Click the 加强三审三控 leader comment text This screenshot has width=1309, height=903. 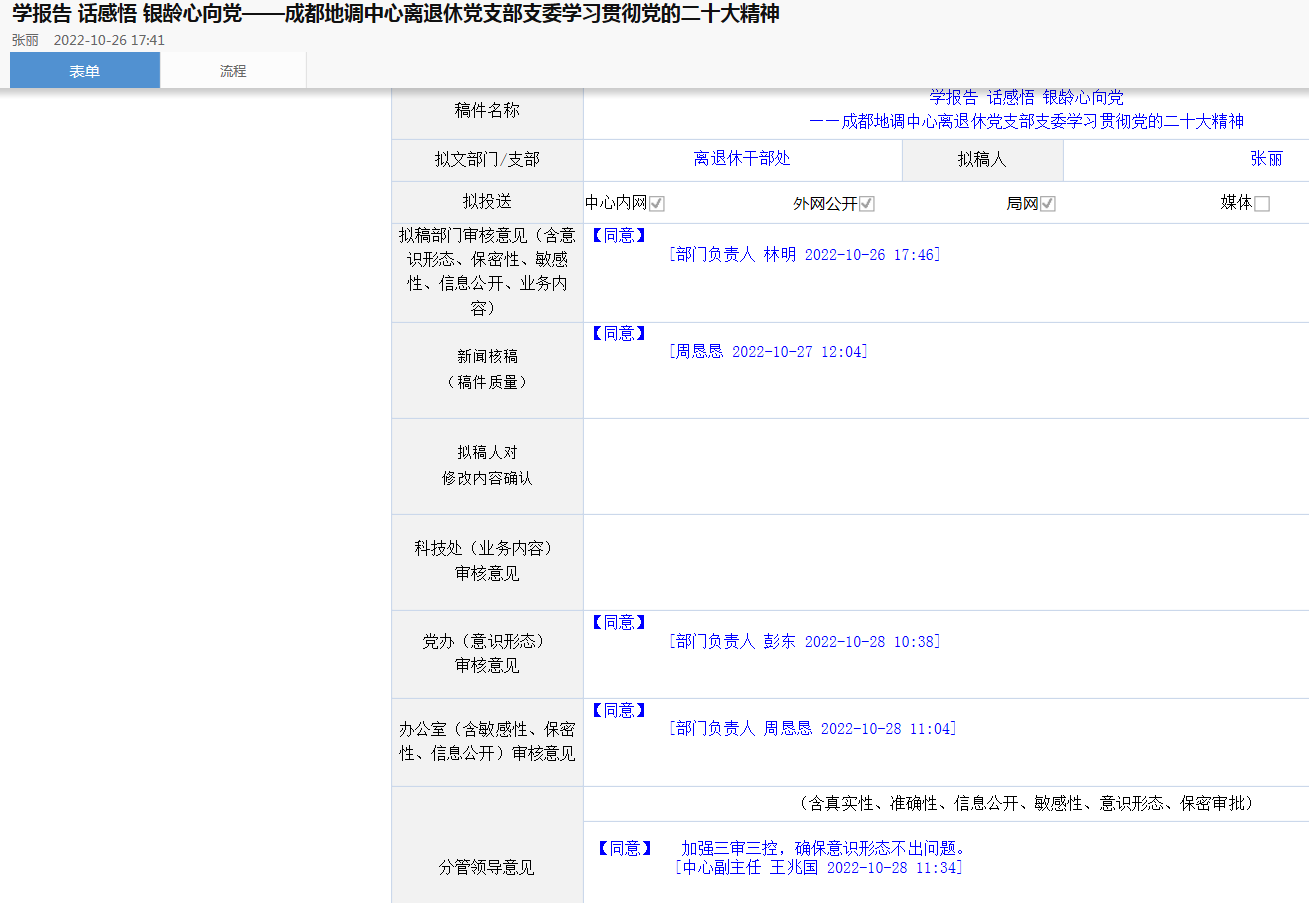[x=823, y=849]
